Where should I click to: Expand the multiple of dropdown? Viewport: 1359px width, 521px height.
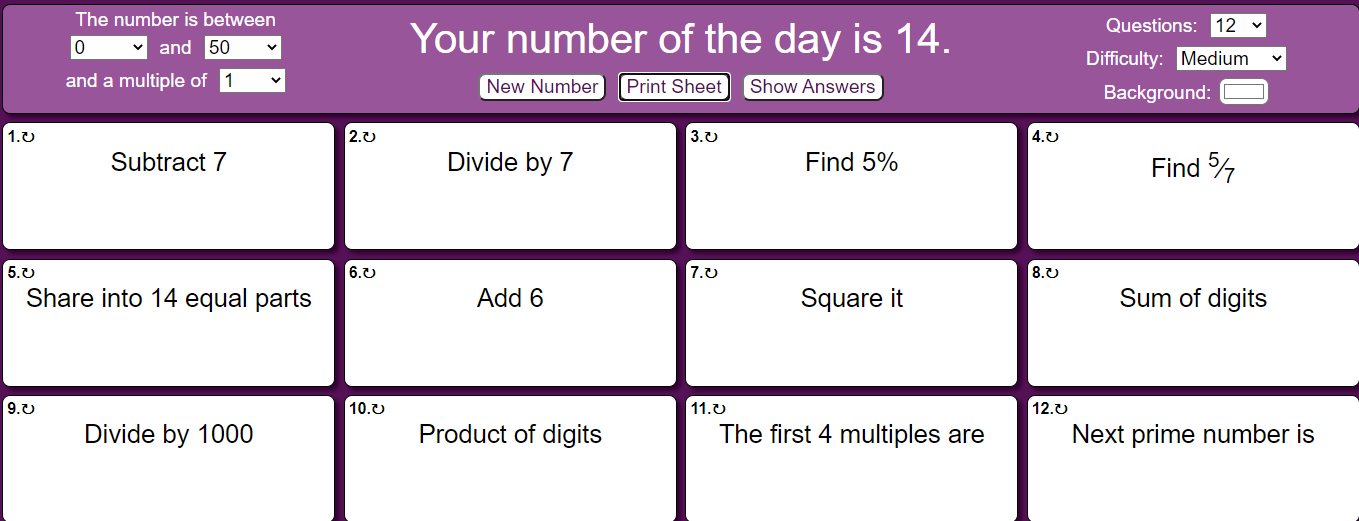coord(252,80)
